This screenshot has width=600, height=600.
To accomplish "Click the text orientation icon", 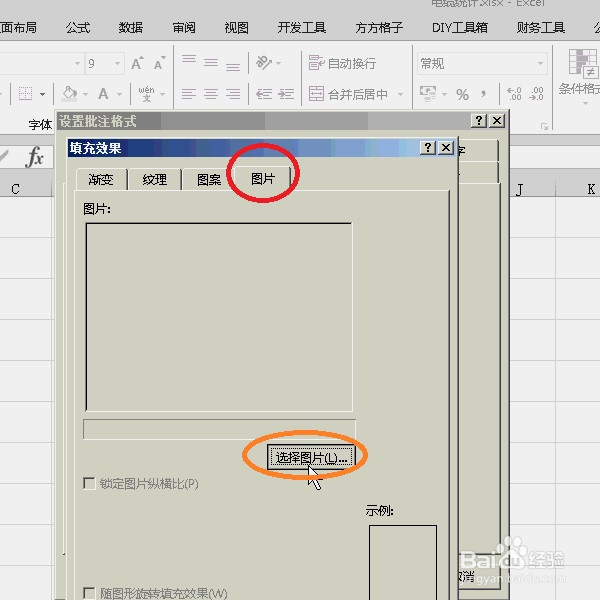I will click(x=264, y=63).
